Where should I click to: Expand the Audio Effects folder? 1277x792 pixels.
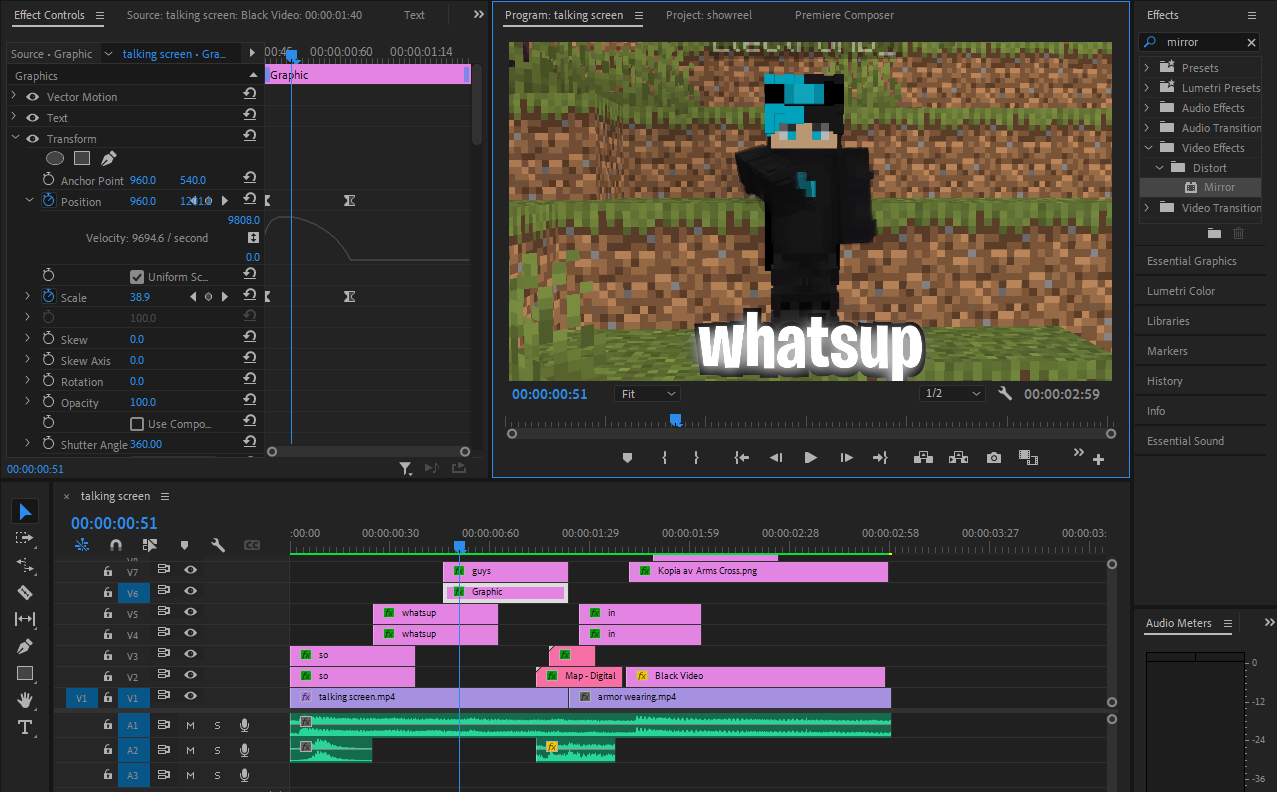[x=1148, y=108]
